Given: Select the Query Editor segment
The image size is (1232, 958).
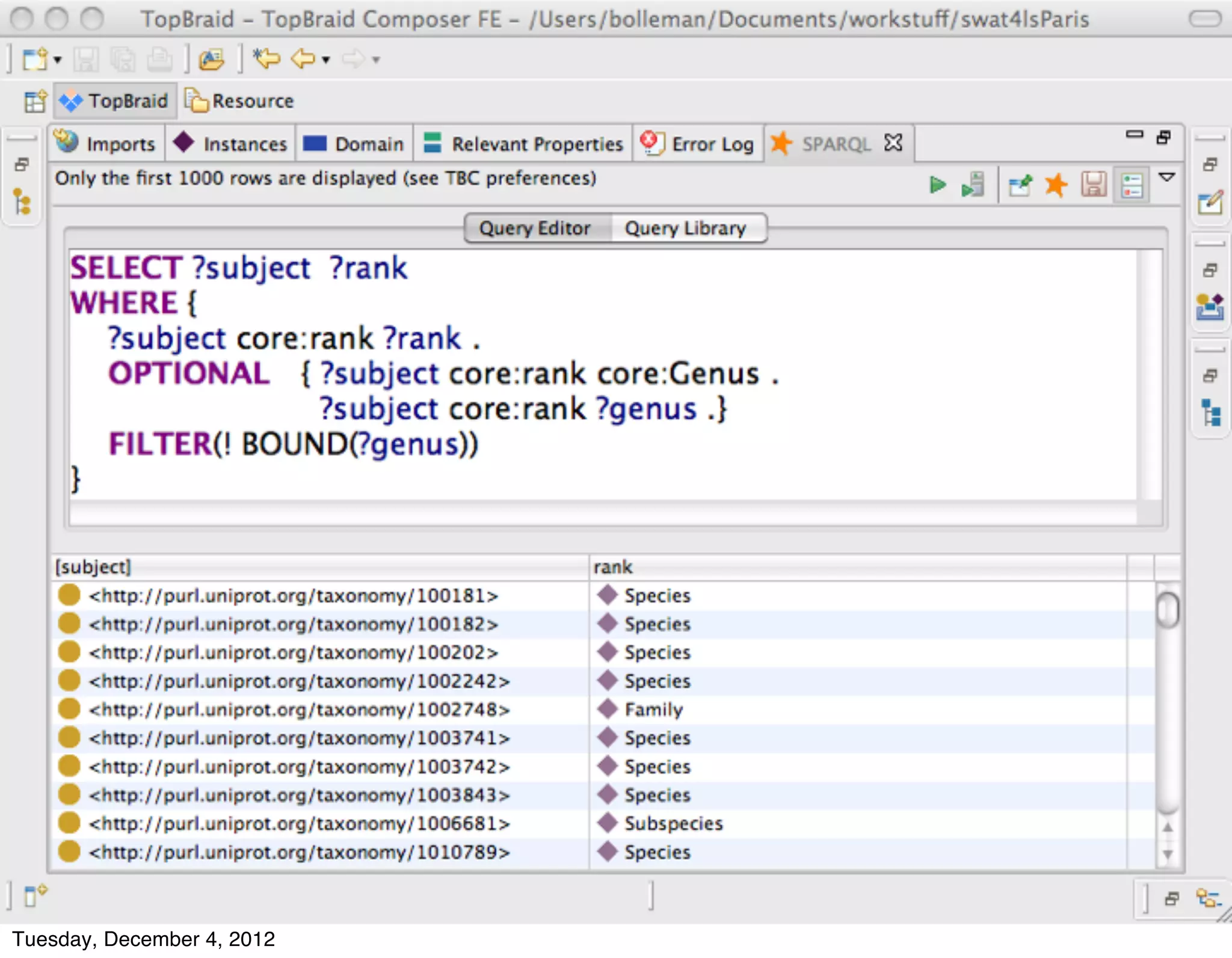Looking at the screenshot, I should (534, 229).
